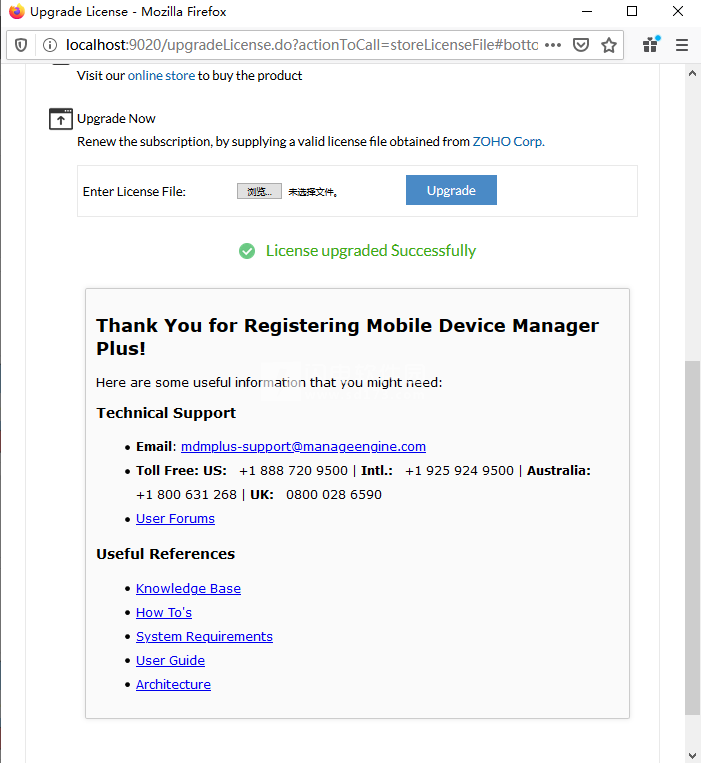Click the Firefox logo in title bar
Screen dimensions: 701x763
16,11
